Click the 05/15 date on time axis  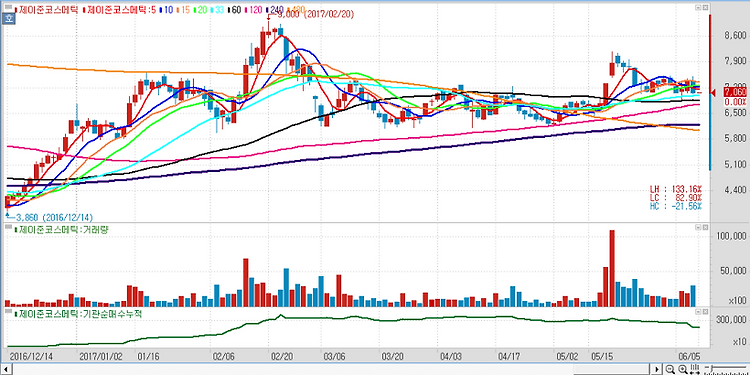tap(601, 356)
